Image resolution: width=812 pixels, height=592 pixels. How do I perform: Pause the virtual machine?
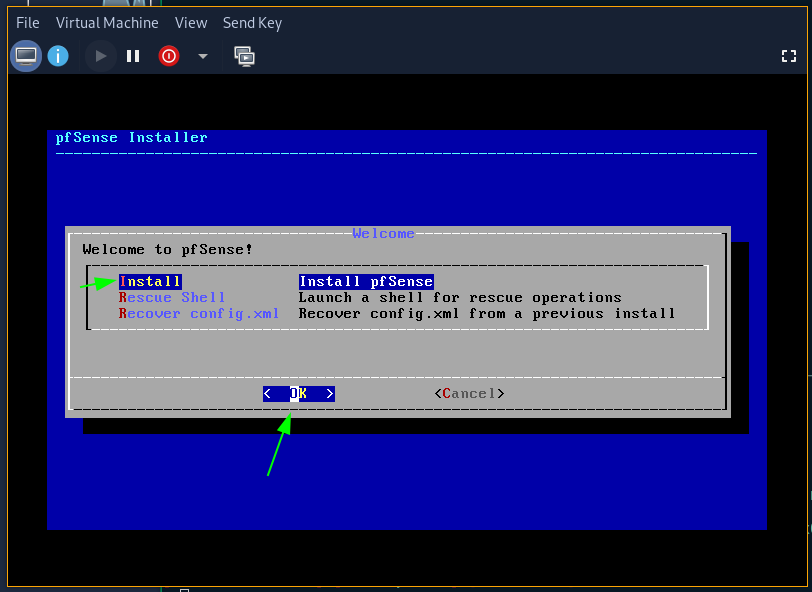[133, 56]
